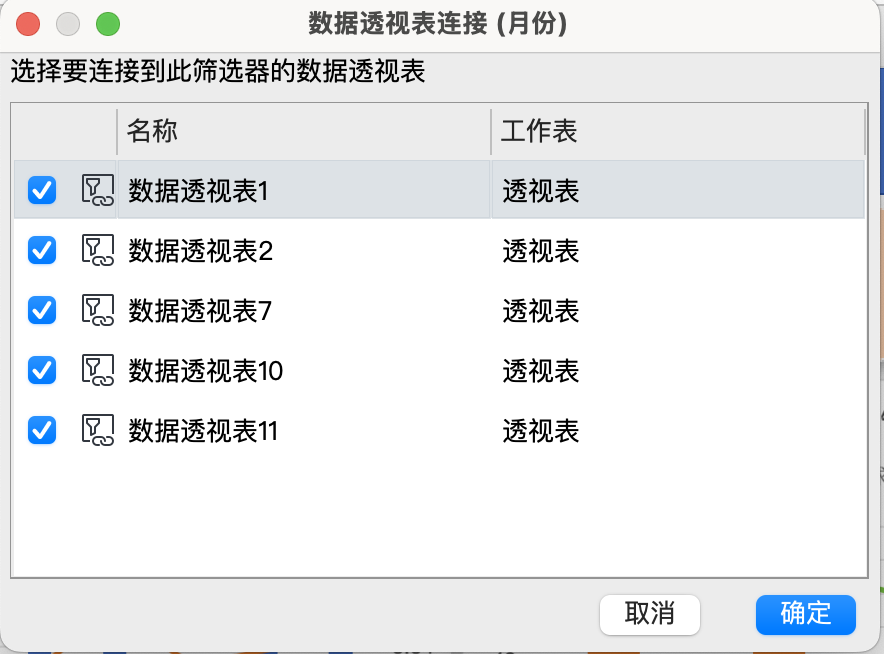The image size is (884, 654).
Task: Click the 名称 column header
Action: pos(150,130)
